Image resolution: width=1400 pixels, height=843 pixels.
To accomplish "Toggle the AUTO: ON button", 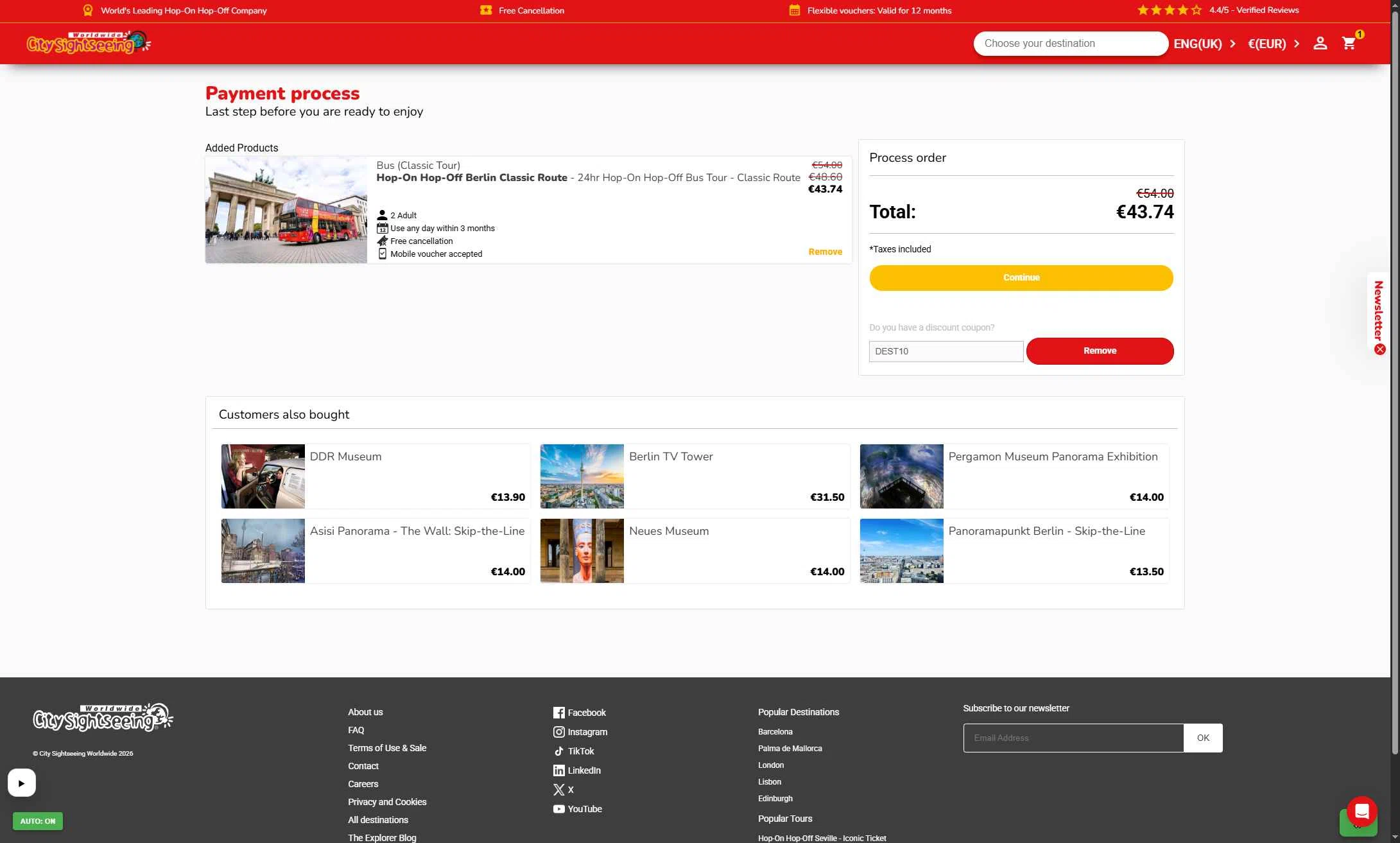I will click(38, 821).
